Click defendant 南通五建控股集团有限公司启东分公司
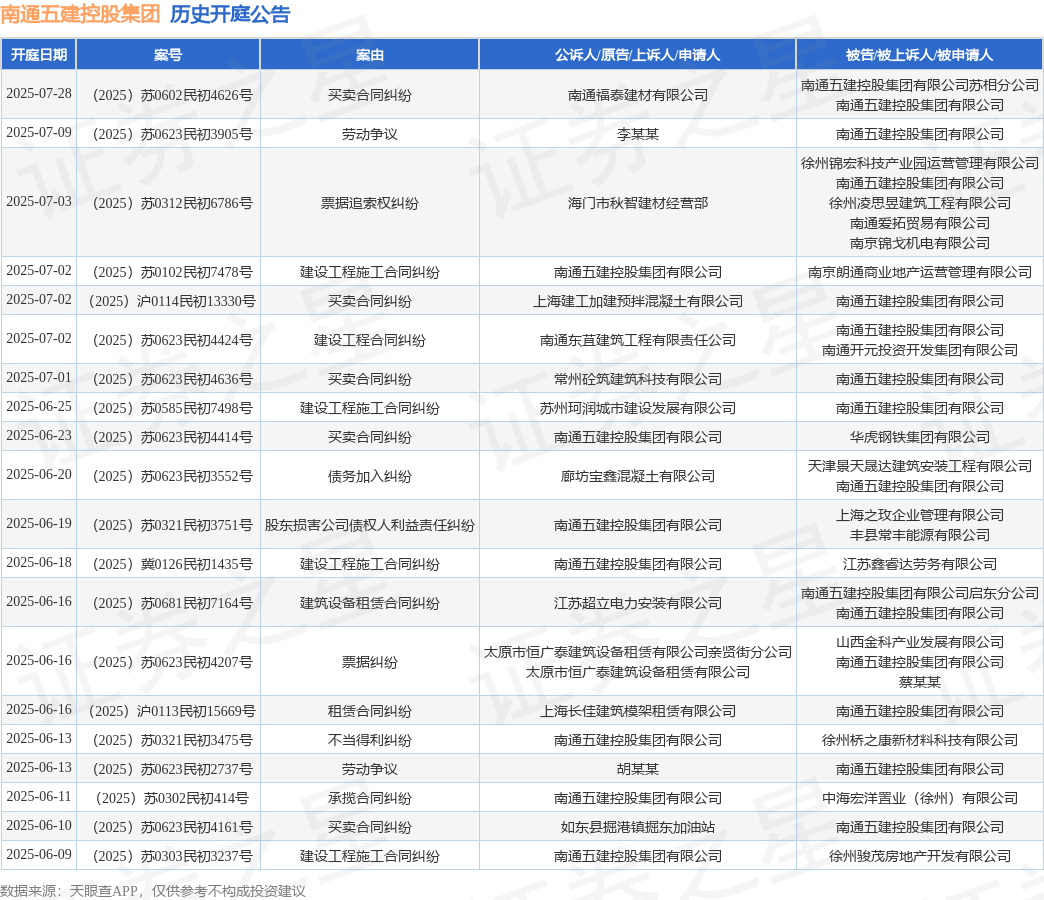The width and height of the screenshot is (1044, 900). click(x=919, y=593)
